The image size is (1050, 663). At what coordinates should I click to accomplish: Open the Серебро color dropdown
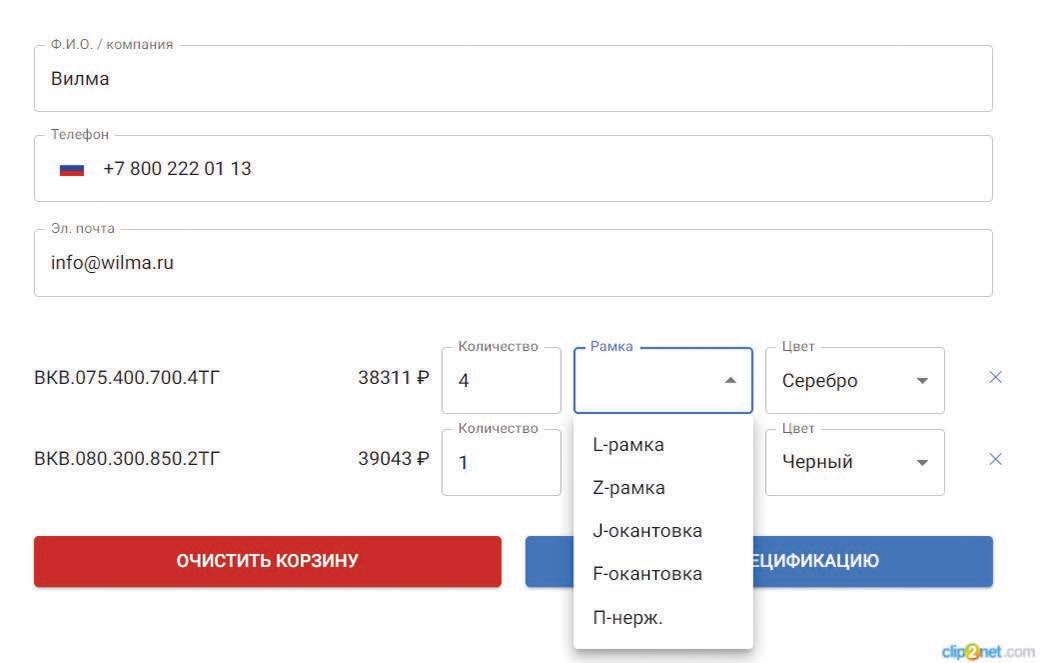pos(854,380)
